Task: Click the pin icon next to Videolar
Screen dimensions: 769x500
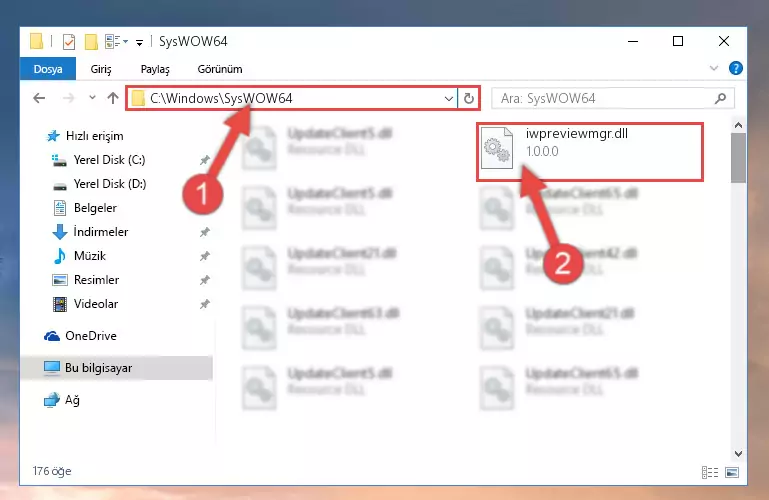Action: pos(205,304)
